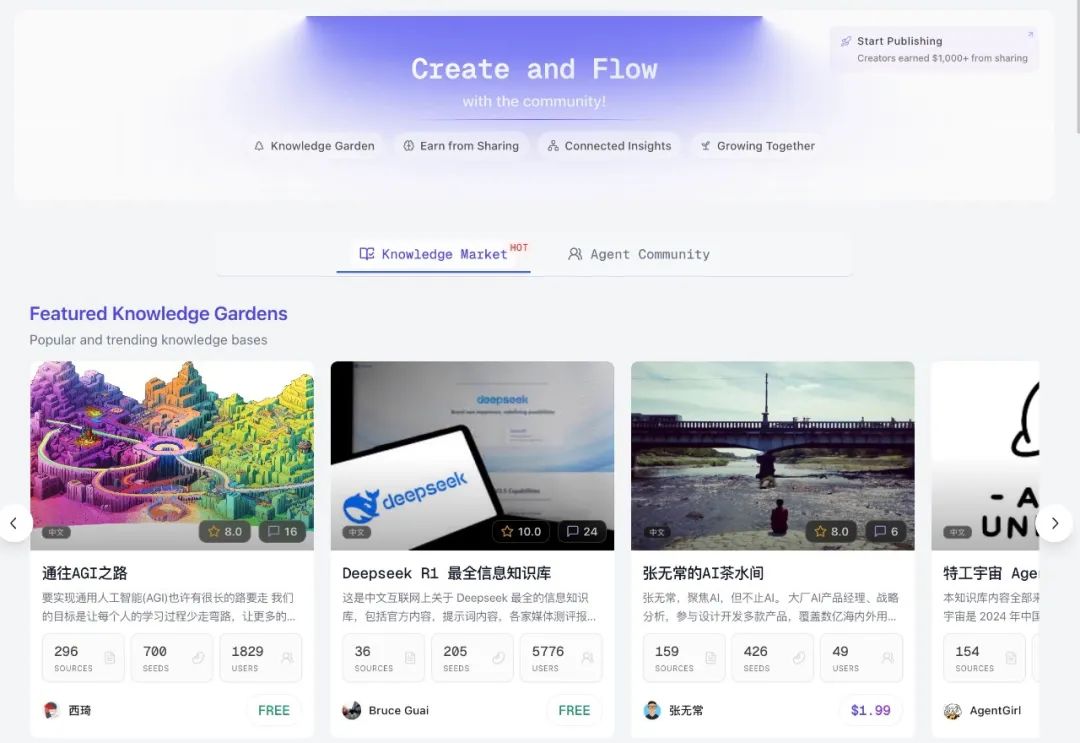Click the 16 comments badge on 通往AGI之路
The width and height of the screenshot is (1080, 743).
[282, 532]
